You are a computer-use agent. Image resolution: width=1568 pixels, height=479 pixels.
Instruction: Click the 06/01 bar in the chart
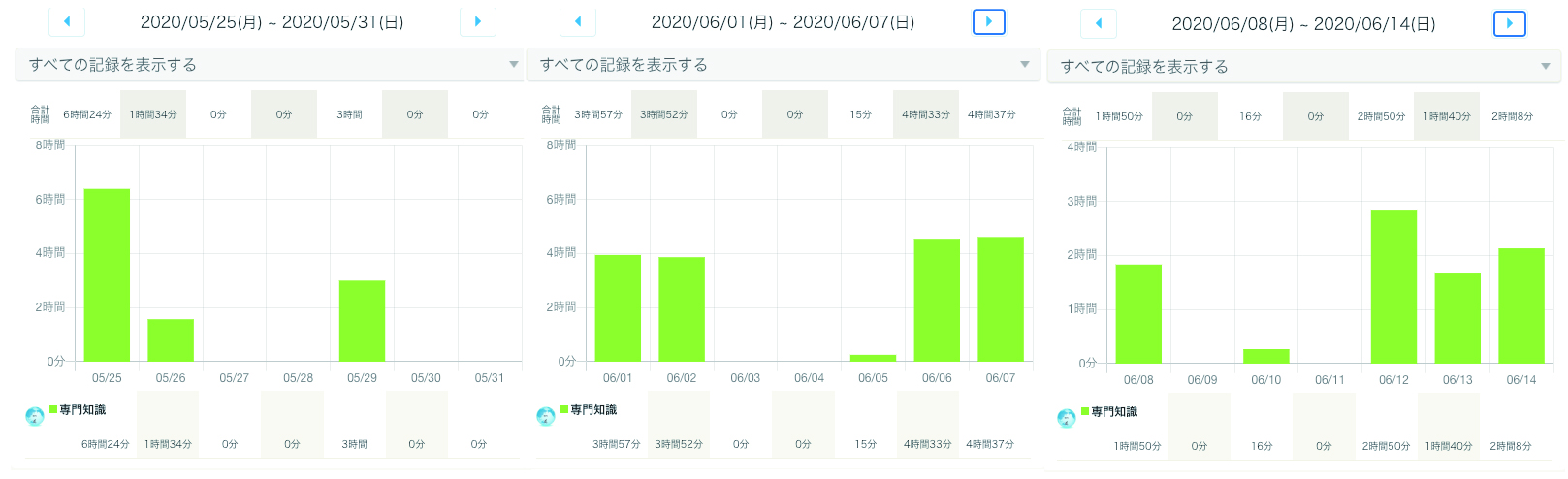click(618, 308)
